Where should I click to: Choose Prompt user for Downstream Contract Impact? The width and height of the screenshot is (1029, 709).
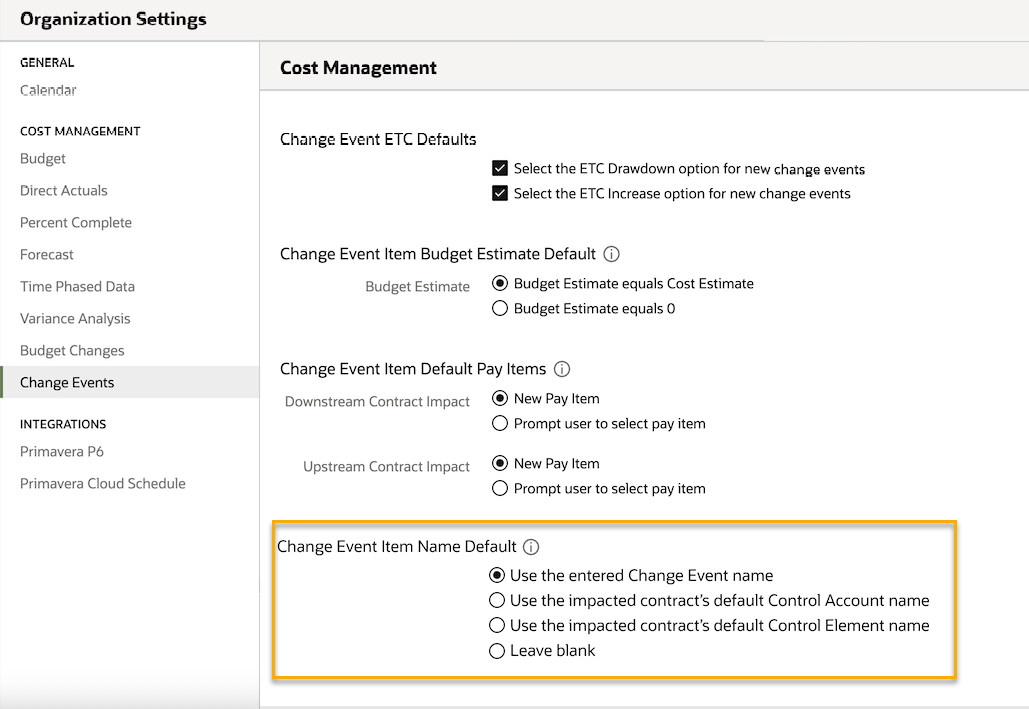[501, 424]
